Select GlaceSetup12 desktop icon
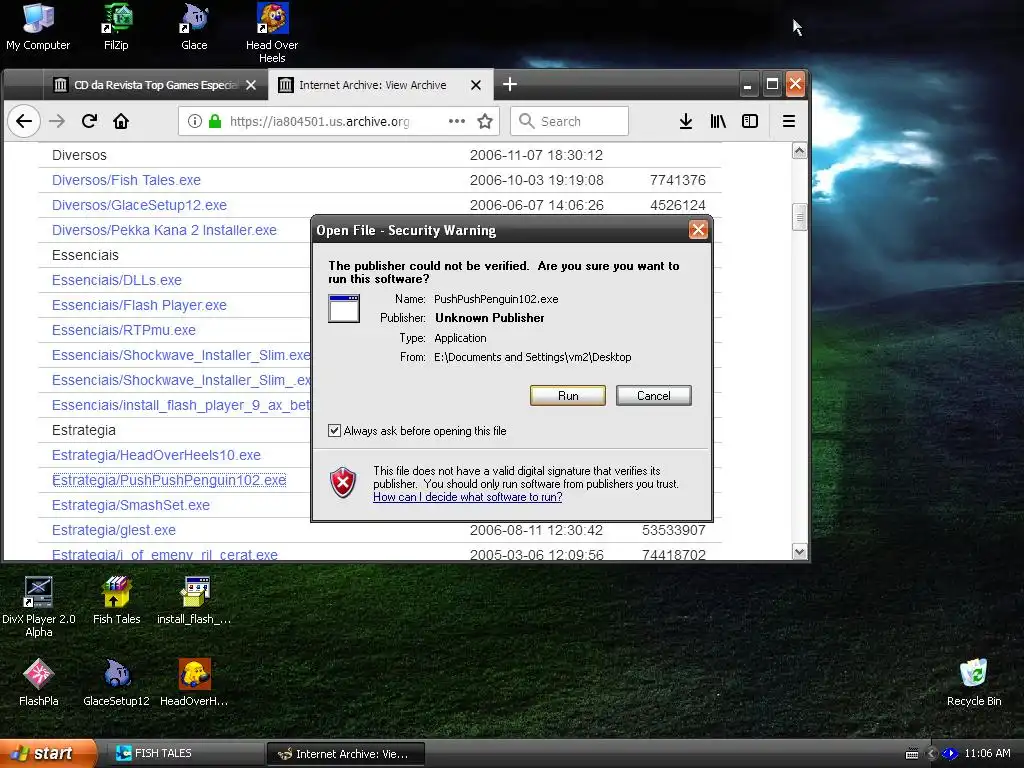The image size is (1024, 768). coord(116,682)
